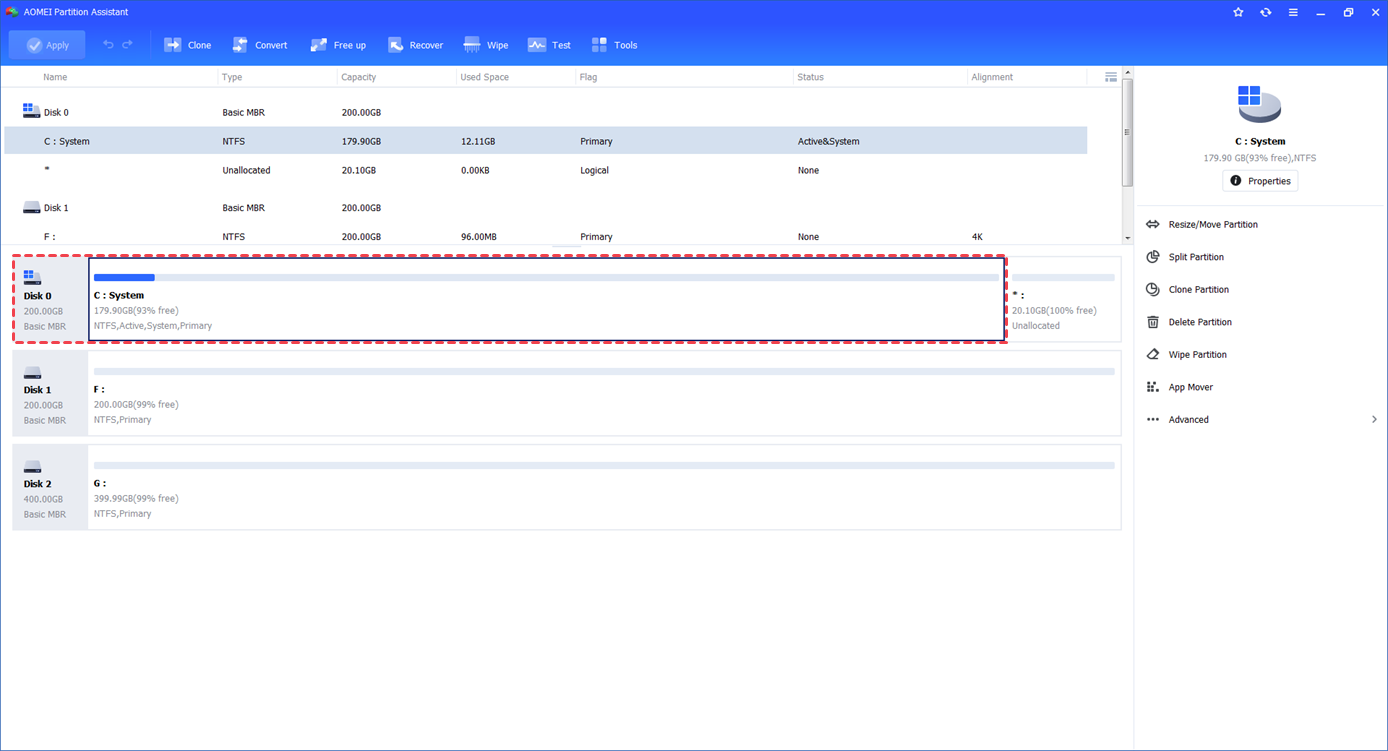Select the F : partition in disk map
This screenshot has height=751, width=1388.
pos(604,393)
